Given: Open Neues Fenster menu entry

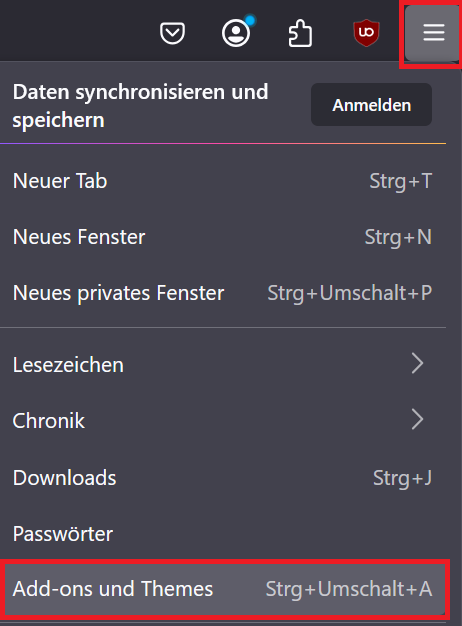Looking at the screenshot, I should click(x=223, y=237).
